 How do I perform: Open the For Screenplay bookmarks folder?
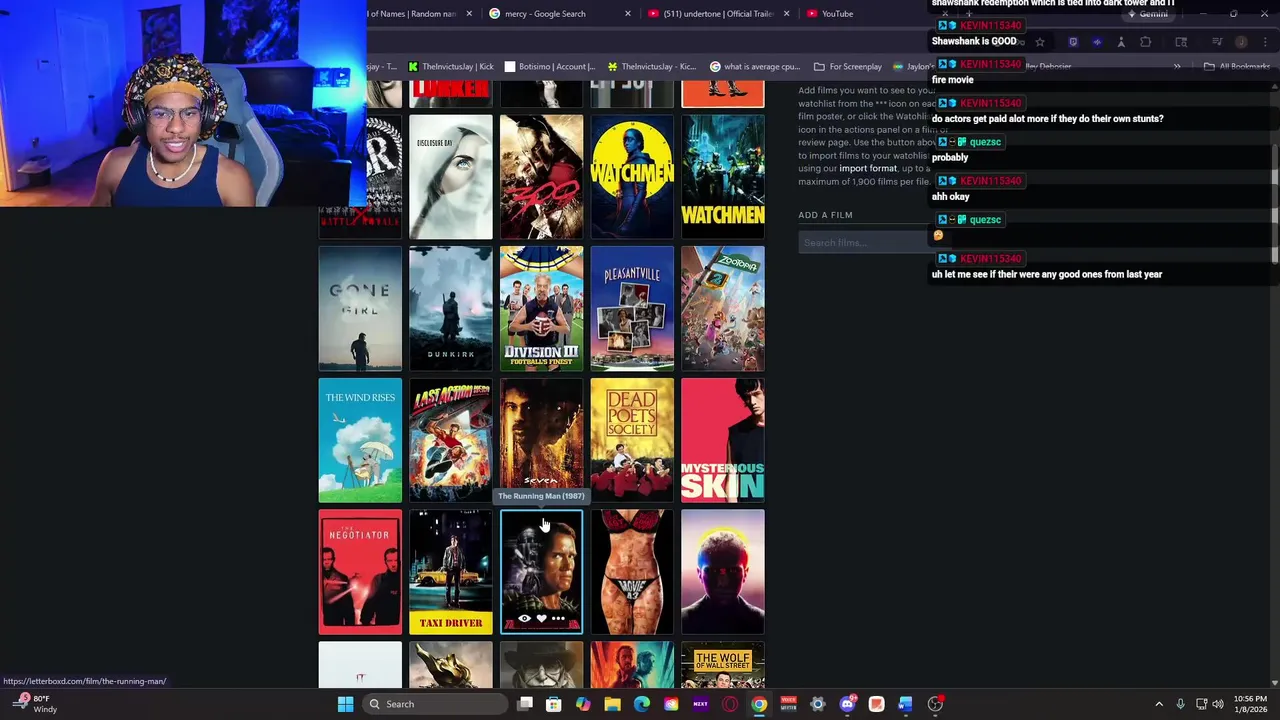click(848, 67)
